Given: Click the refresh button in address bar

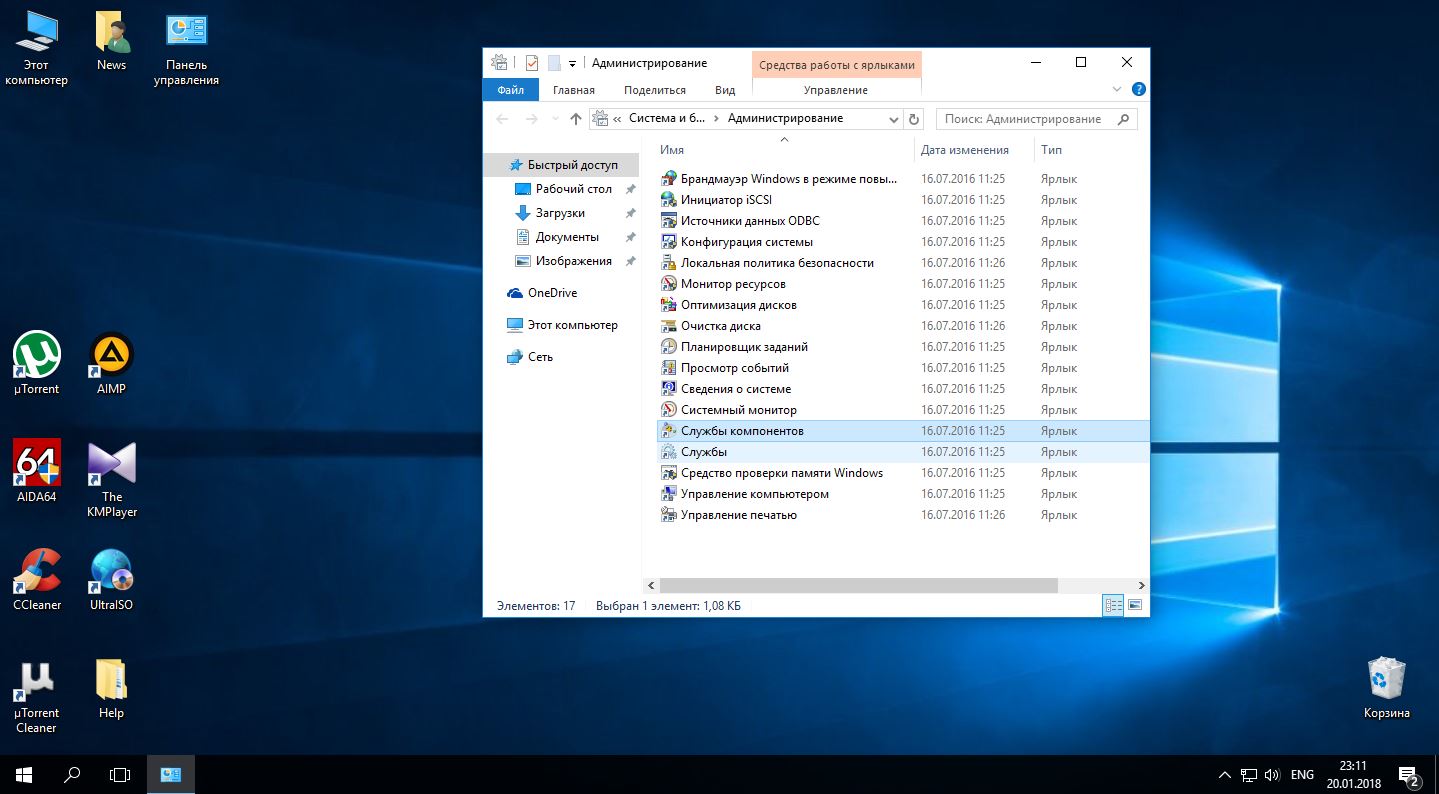Looking at the screenshot, I should tap(913, 119).
